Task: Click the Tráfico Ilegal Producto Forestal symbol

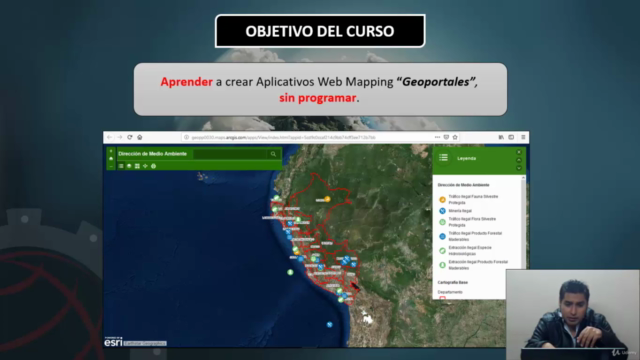Action: pos(442,236)
